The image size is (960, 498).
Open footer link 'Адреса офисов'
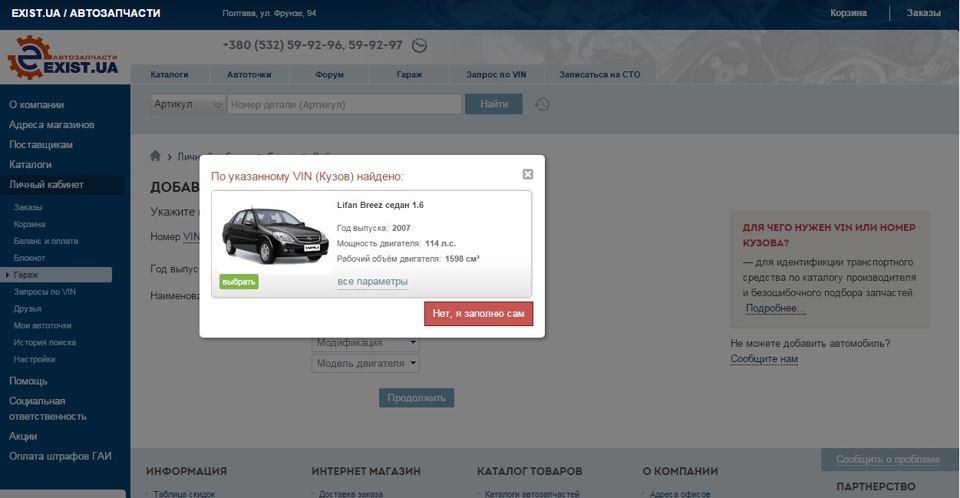(680, 494)
